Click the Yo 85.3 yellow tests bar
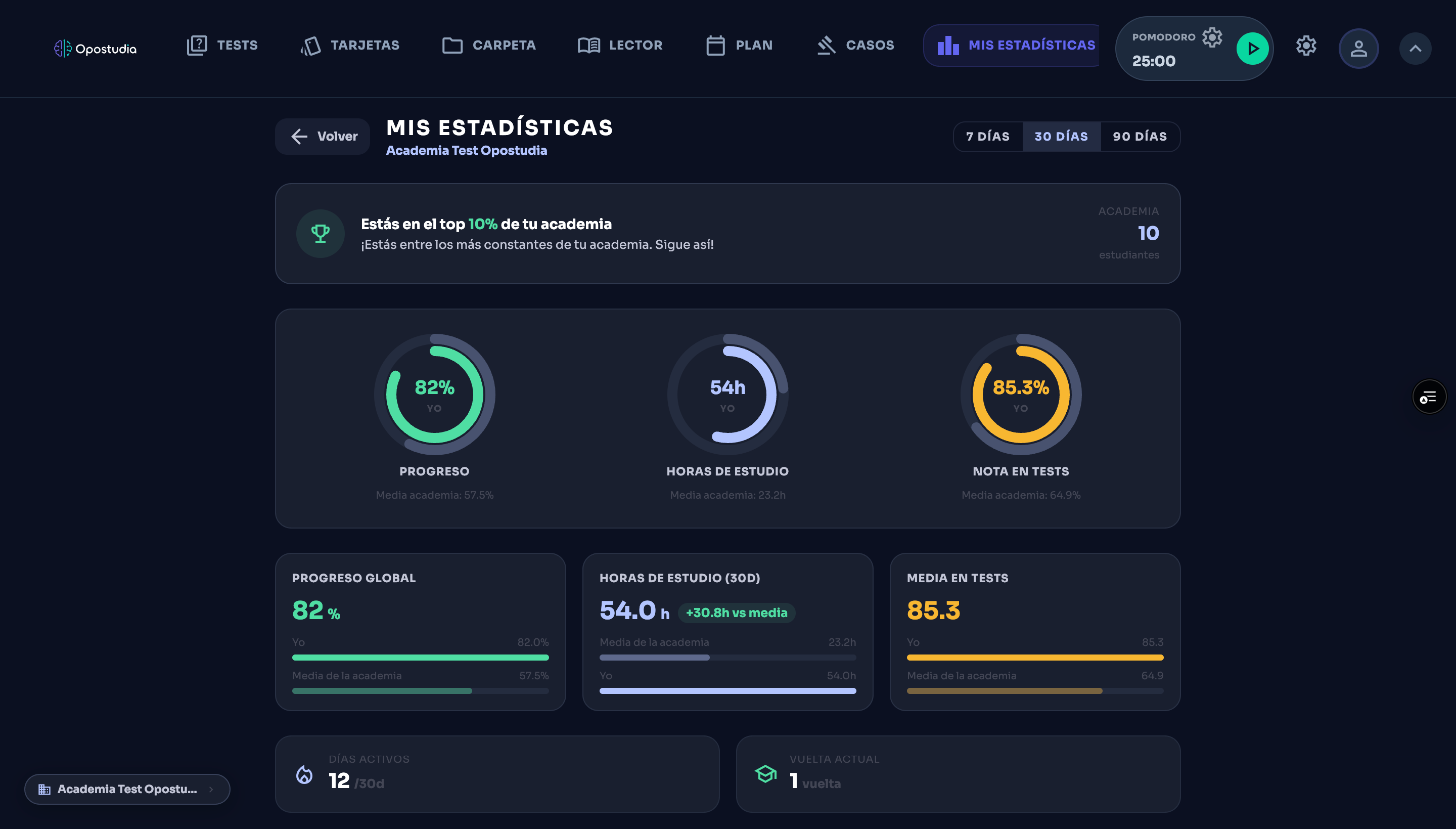 pos(1035,658)
